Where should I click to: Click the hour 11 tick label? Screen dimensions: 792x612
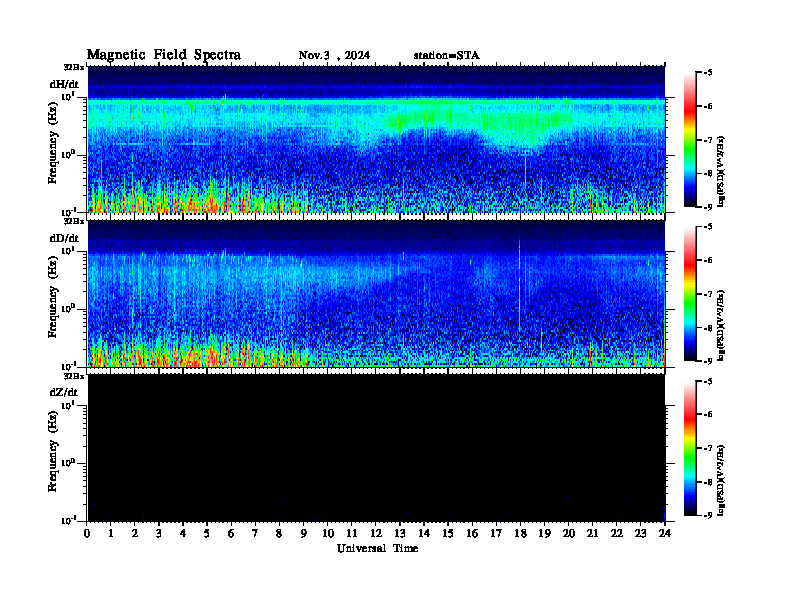tap(352, 533)
